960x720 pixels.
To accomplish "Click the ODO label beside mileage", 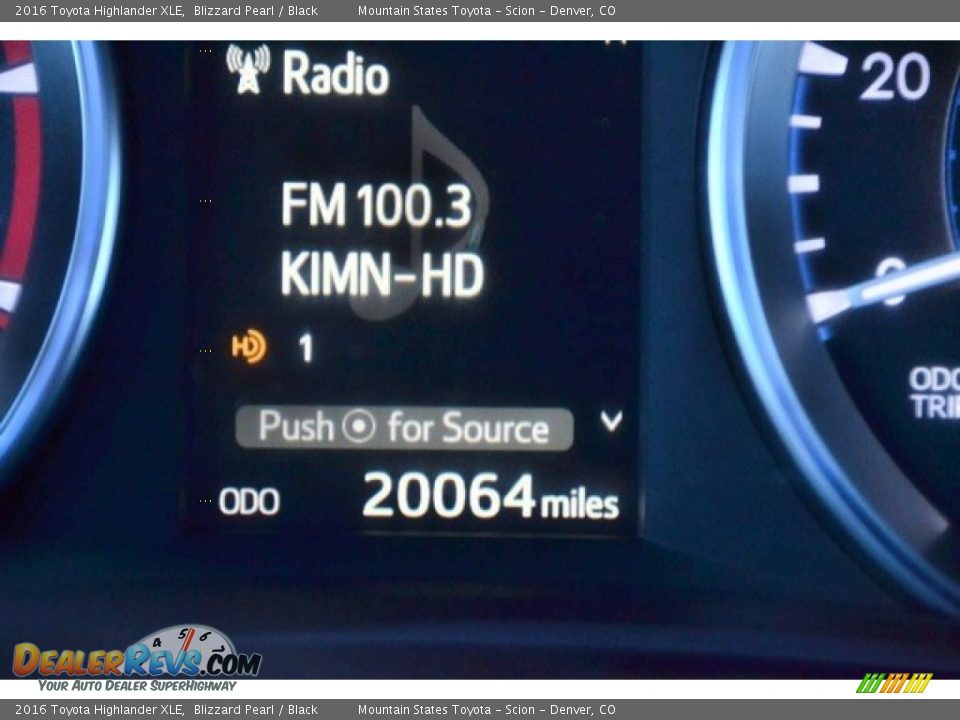I will (249, 502).
